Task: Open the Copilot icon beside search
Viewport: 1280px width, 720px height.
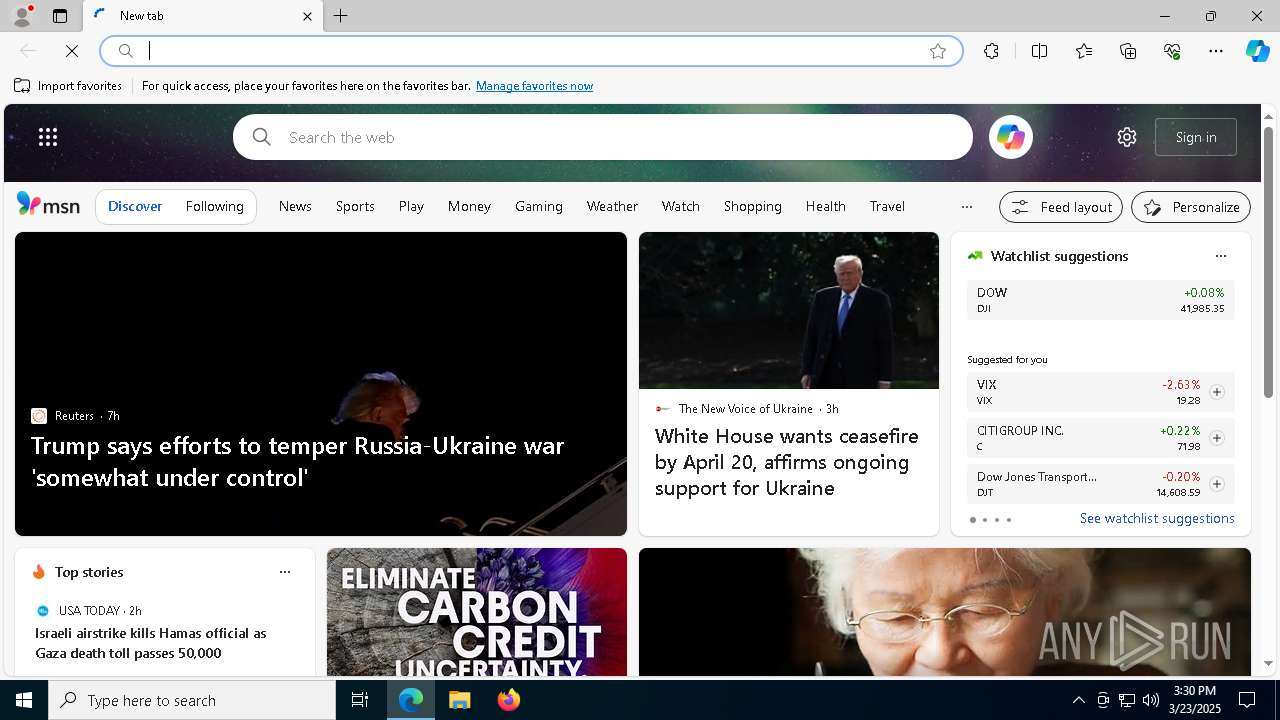Action: [1010, 137]
